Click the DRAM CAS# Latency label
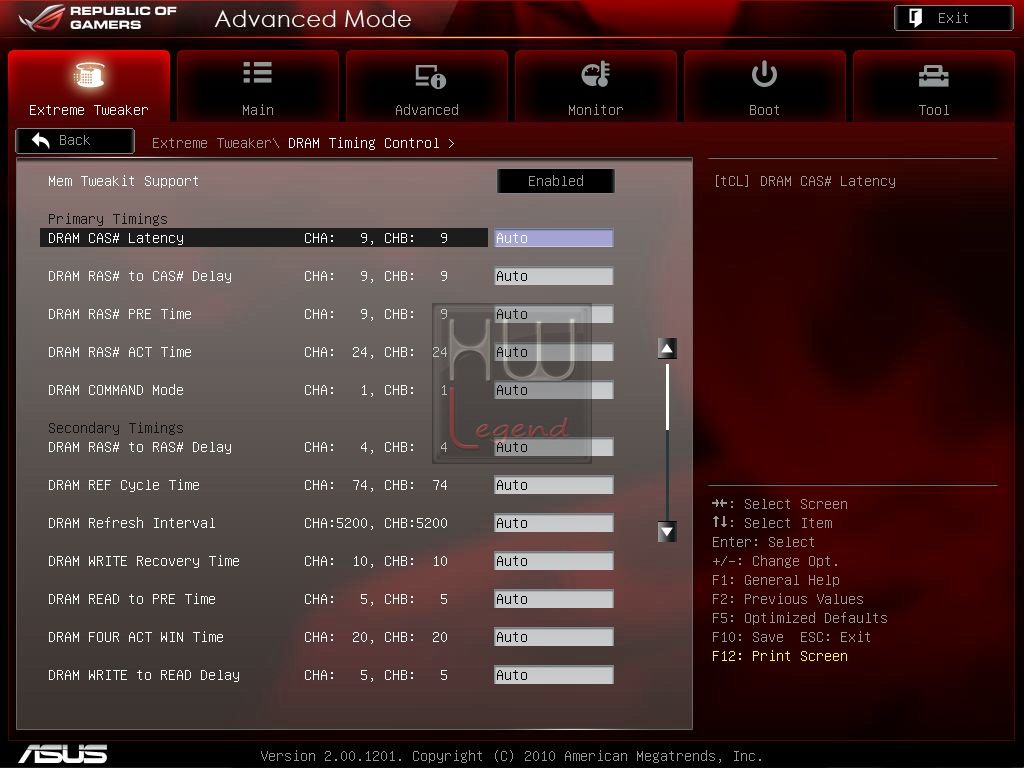Screen dimensions: 1024x768 point(116,238)
